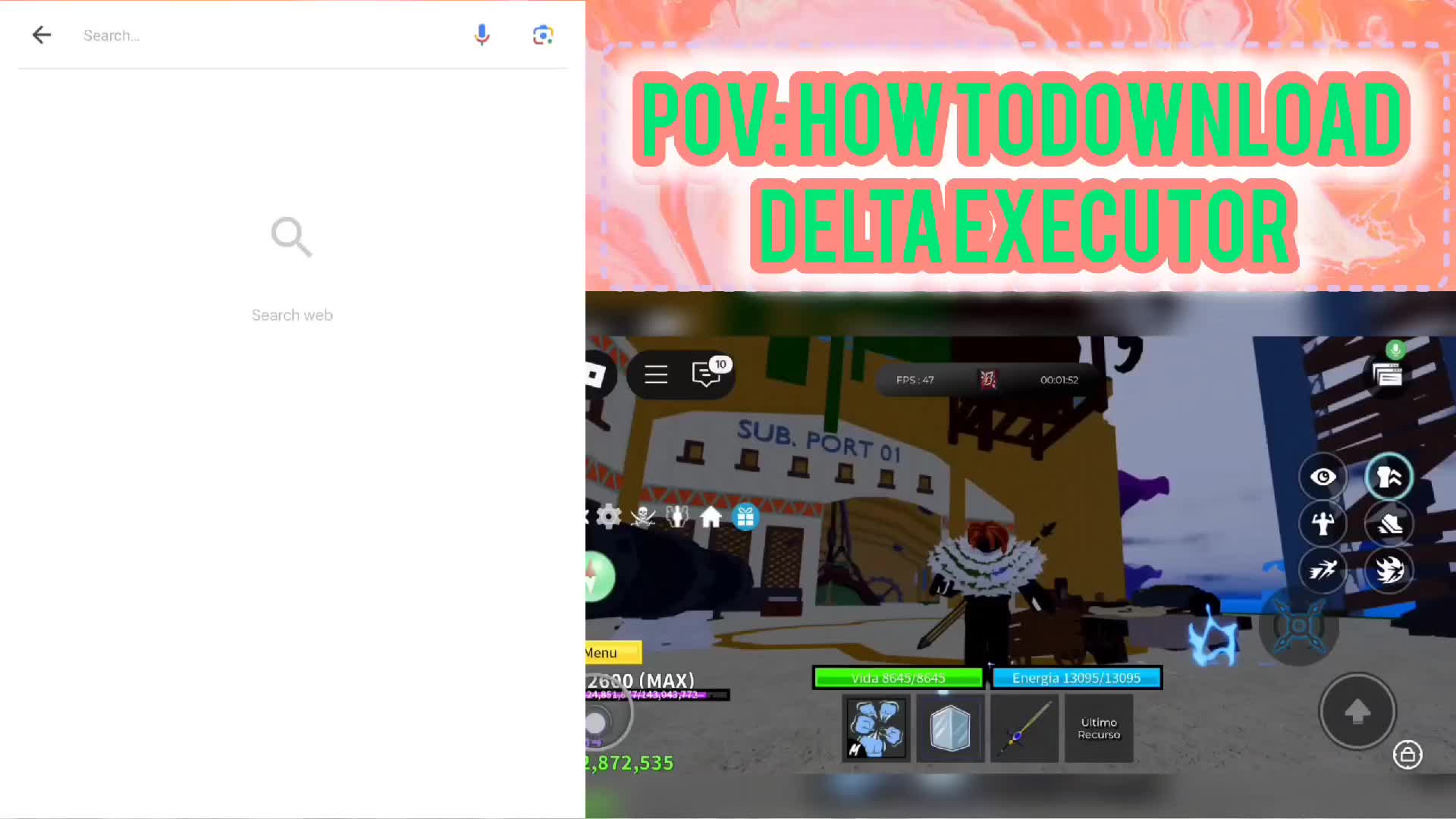Open the home teleport icon
This screenshot has height=819, width=1456.
pyautogui.click(x=711, y=516)
